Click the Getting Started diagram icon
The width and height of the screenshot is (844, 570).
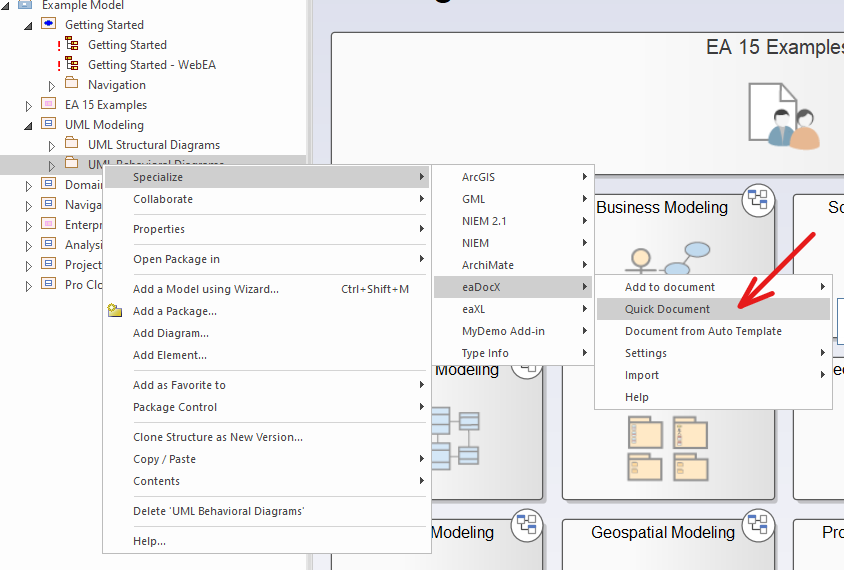[x=72, y=44]
